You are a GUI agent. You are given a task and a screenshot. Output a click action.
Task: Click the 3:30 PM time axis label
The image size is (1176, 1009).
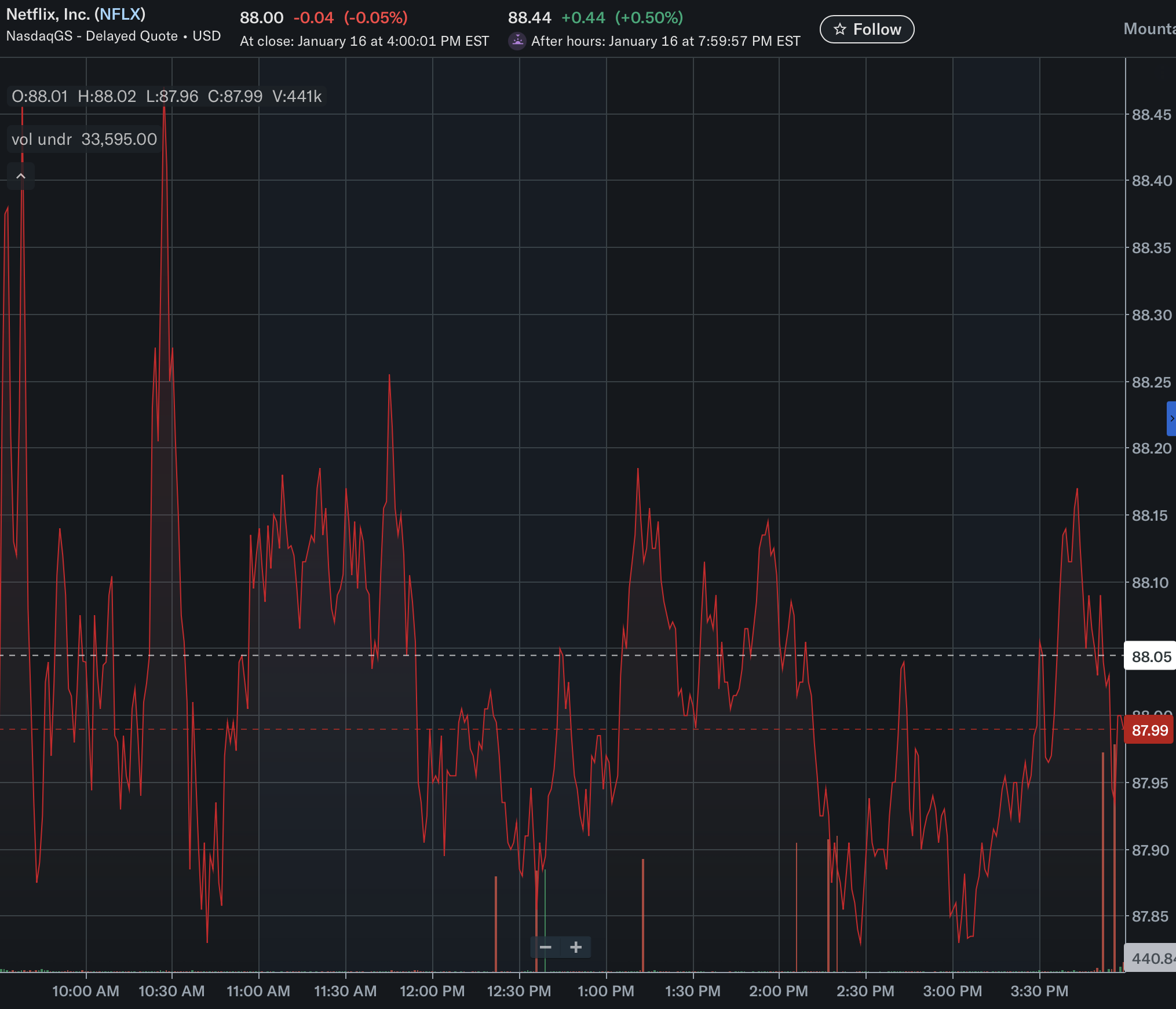point(1039,991)
